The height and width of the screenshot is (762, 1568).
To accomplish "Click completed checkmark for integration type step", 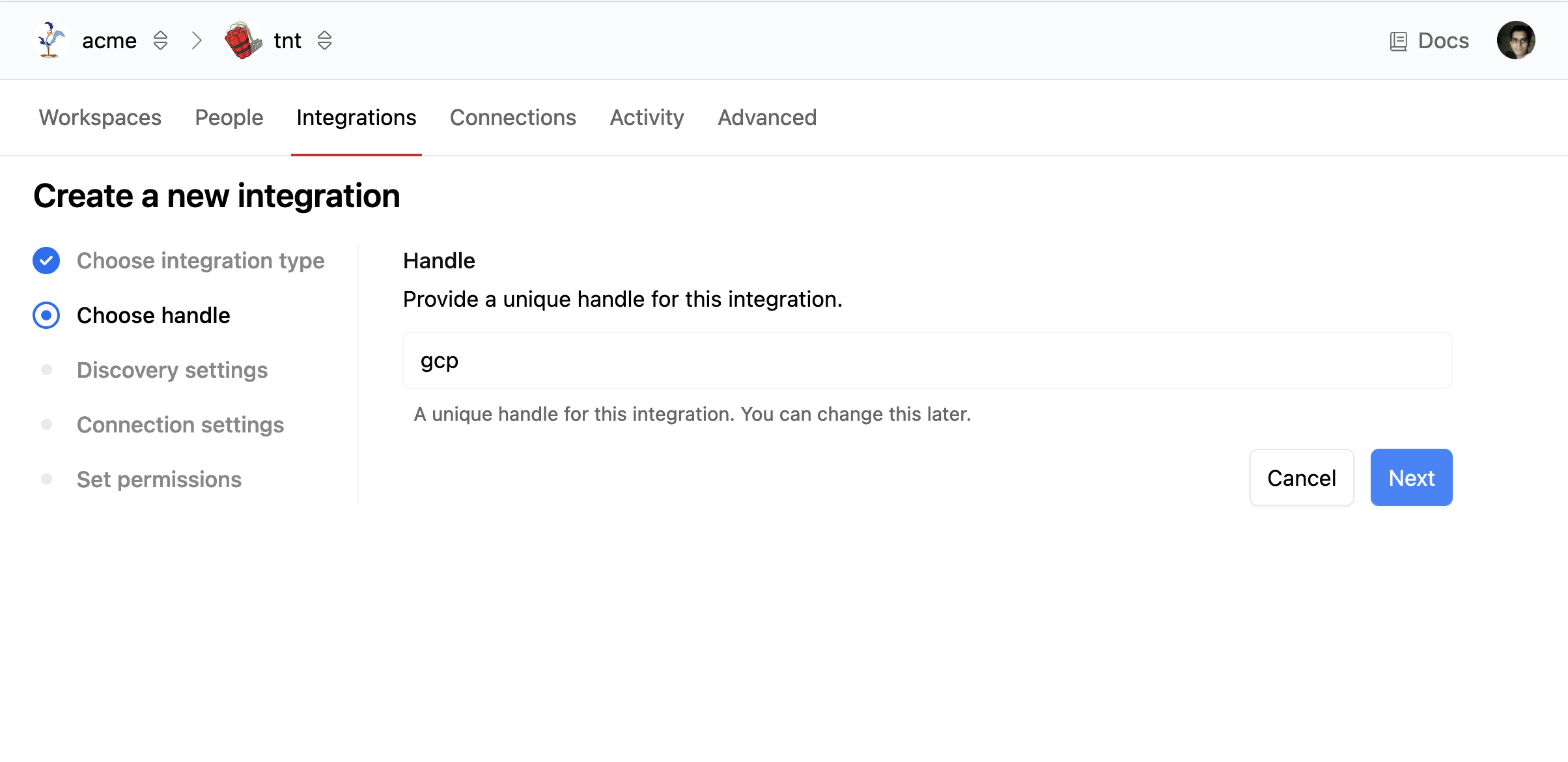I will click(x=46, y=261).
